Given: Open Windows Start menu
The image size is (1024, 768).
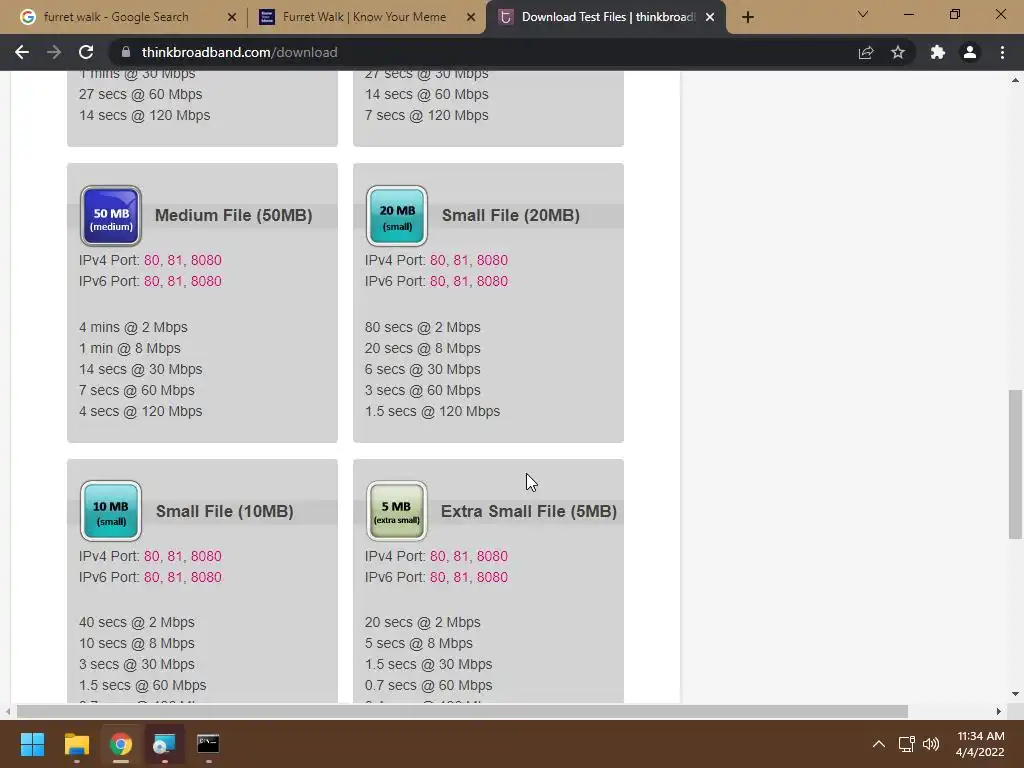Looking at the screenshot, I should pos(32,744).
